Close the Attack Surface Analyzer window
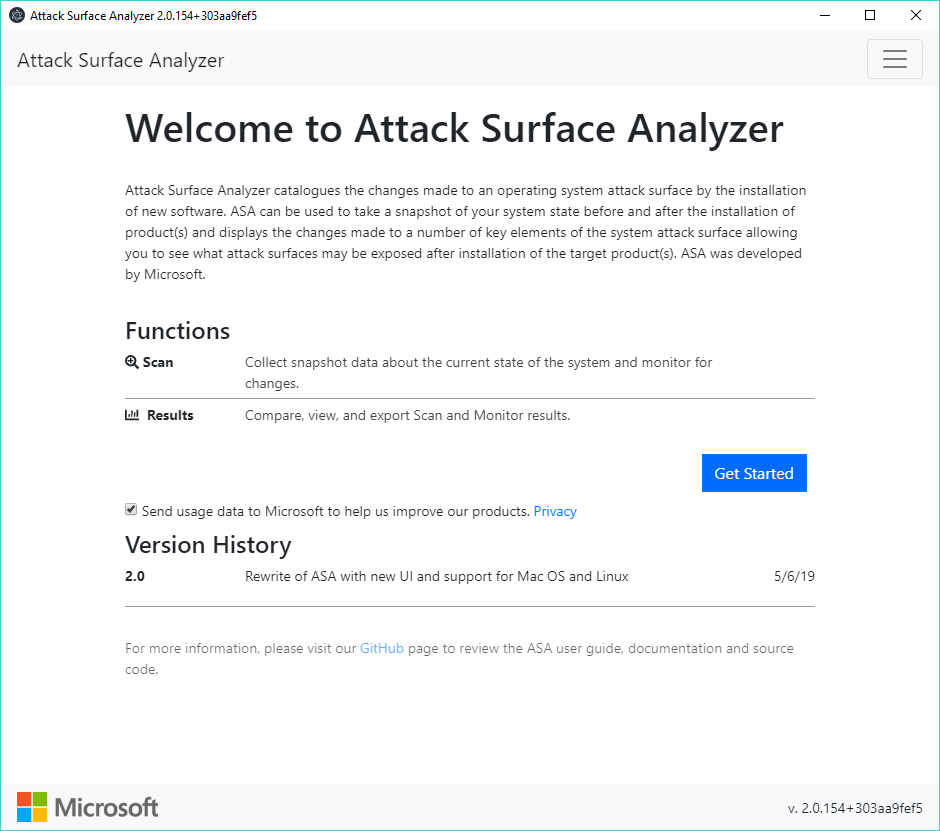This screenshot has width=940, height=831. click(915, 16)
